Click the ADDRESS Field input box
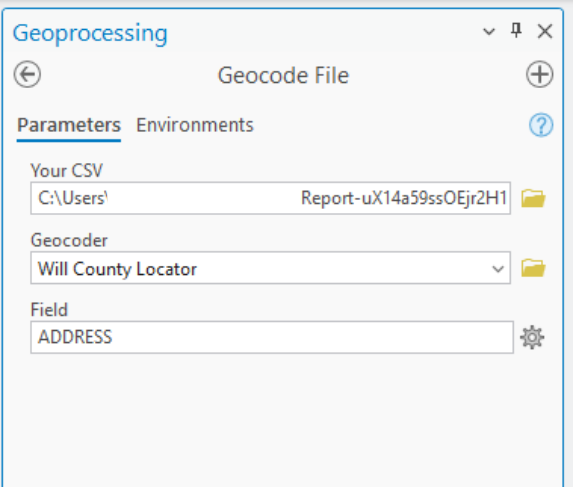Viewport: 573px width, 487px height. [272, 337]
